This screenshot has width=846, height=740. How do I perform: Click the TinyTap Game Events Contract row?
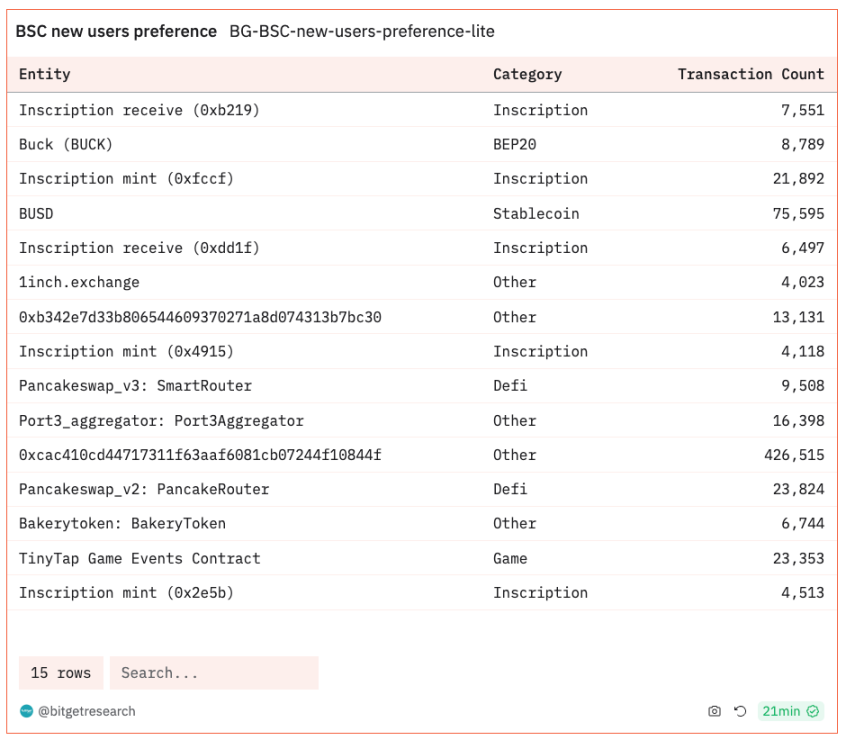click(139, 558)
